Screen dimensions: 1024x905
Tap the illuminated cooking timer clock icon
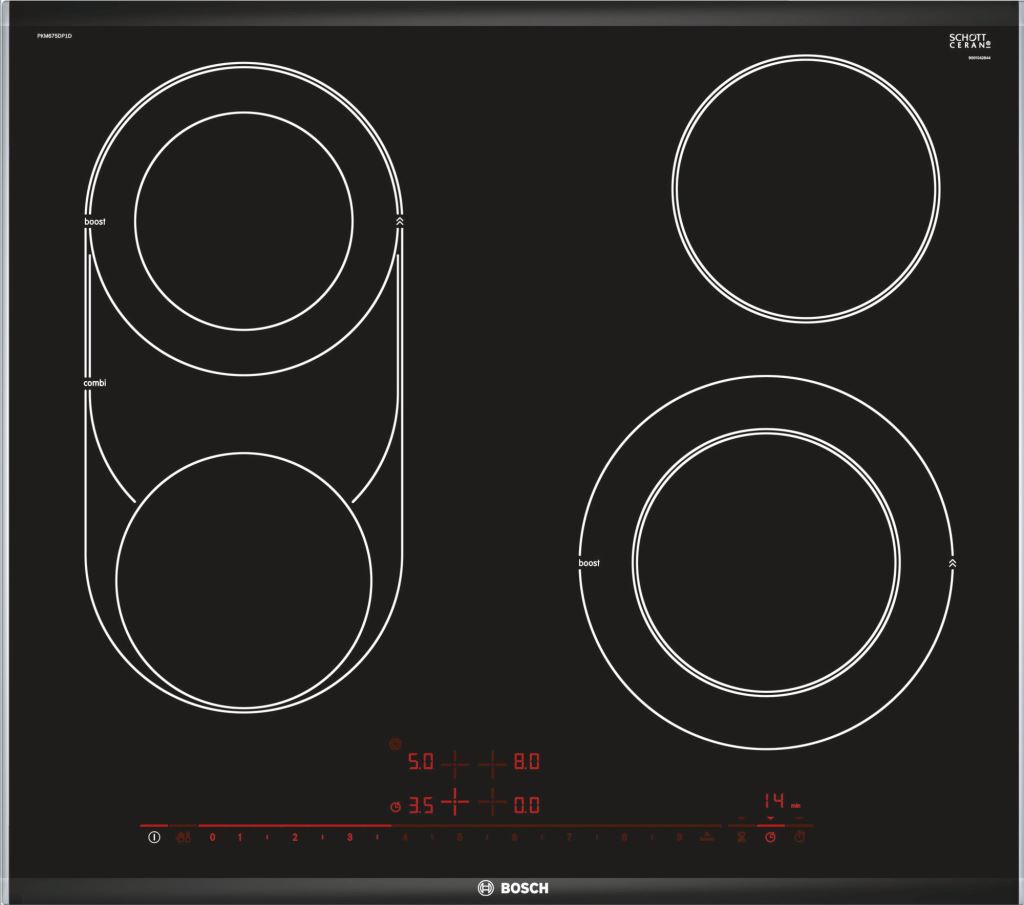point(770,837)
